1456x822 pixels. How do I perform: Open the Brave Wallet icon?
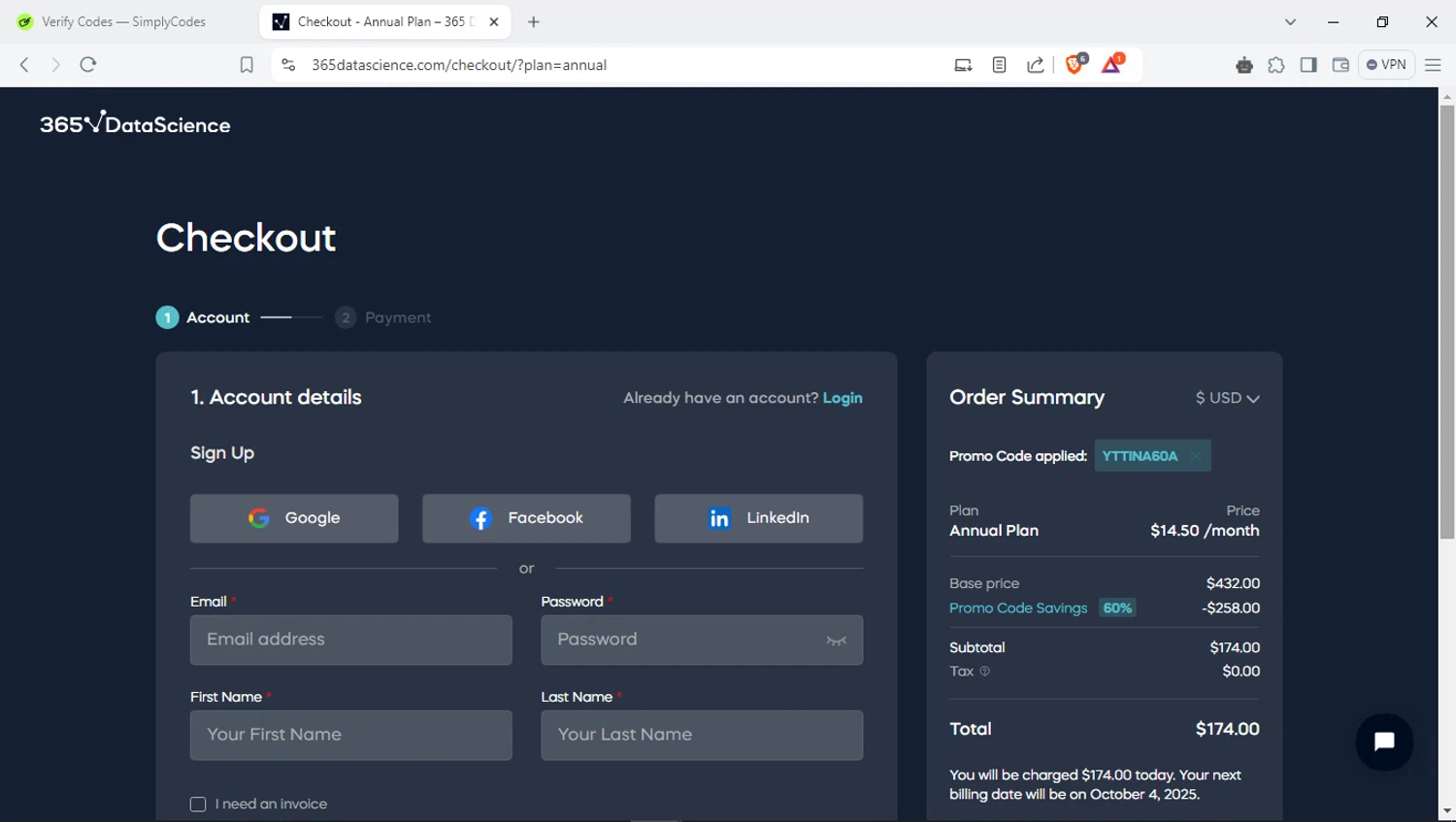tap(1340, 65)
